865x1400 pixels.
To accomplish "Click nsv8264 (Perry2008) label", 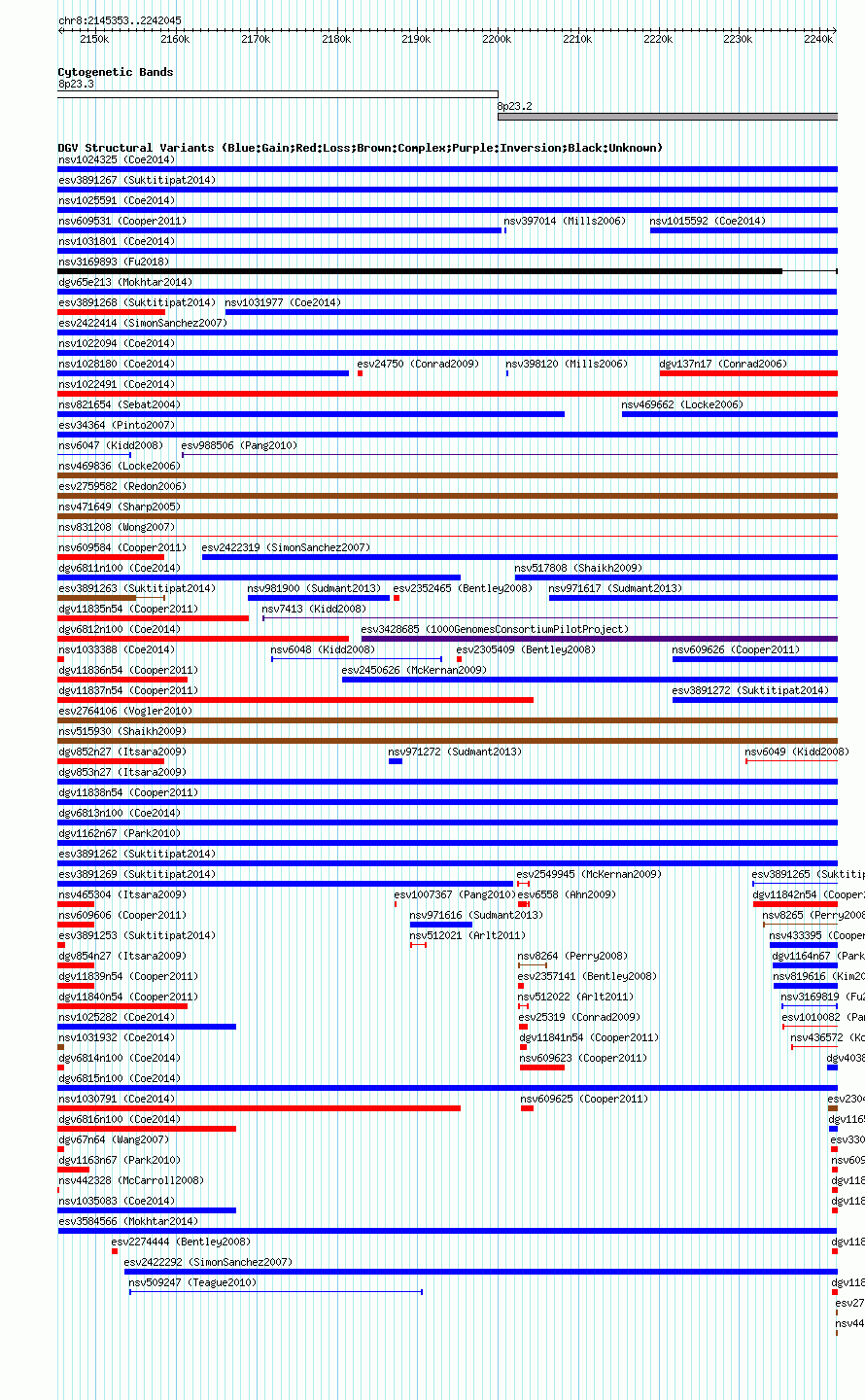I will coord(573,956).
